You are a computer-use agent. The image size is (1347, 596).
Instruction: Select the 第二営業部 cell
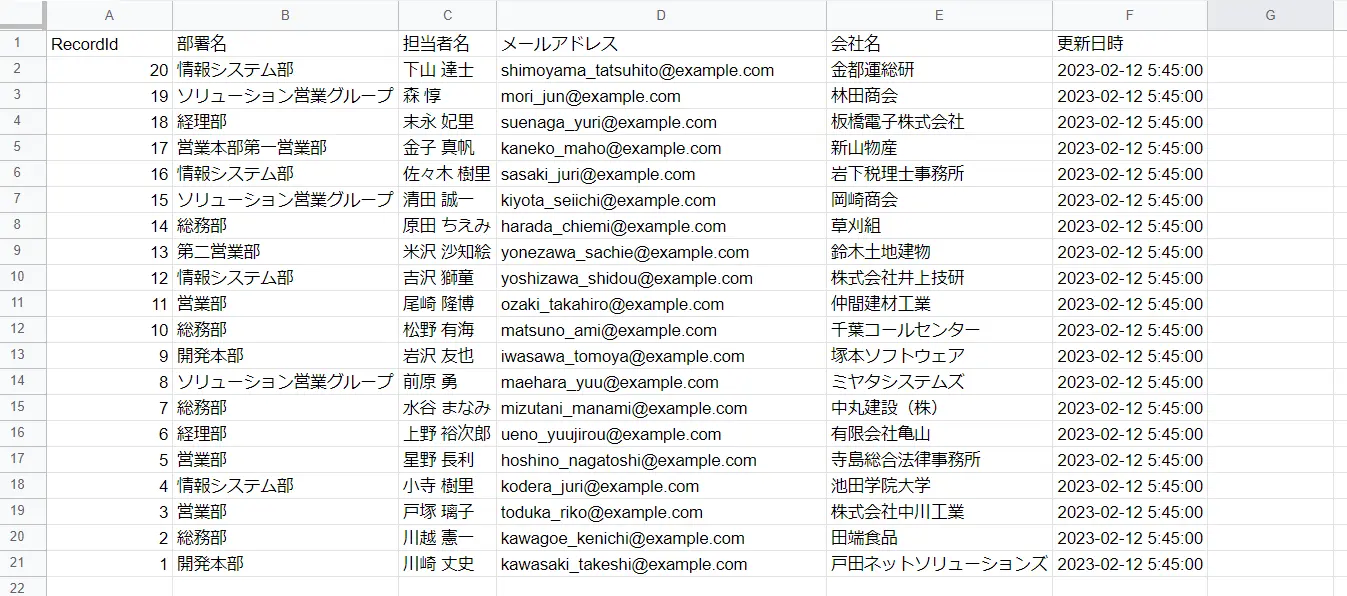click(x=285, y=252)
